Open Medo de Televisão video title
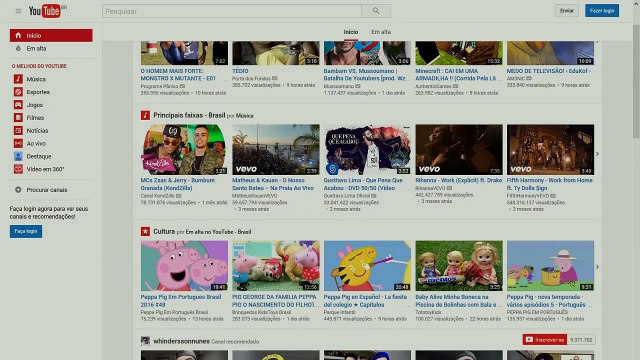The image size is (640, 360). [549, 71]
